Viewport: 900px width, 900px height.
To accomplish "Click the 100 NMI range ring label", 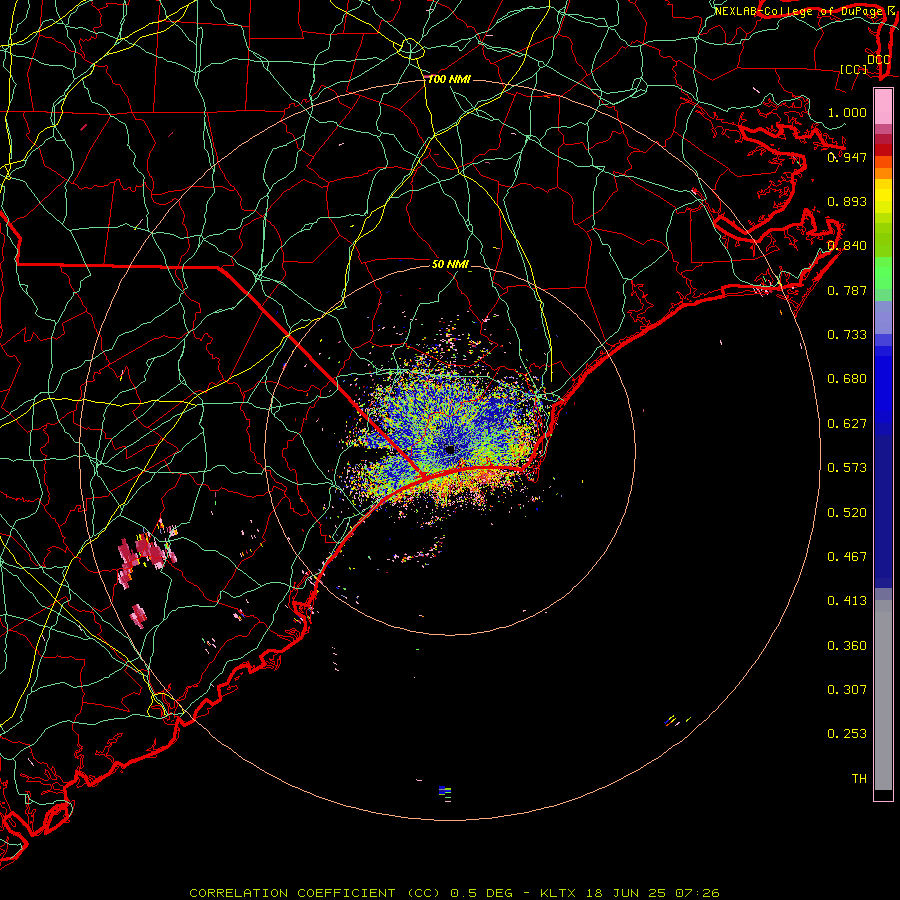I will 449,79.
